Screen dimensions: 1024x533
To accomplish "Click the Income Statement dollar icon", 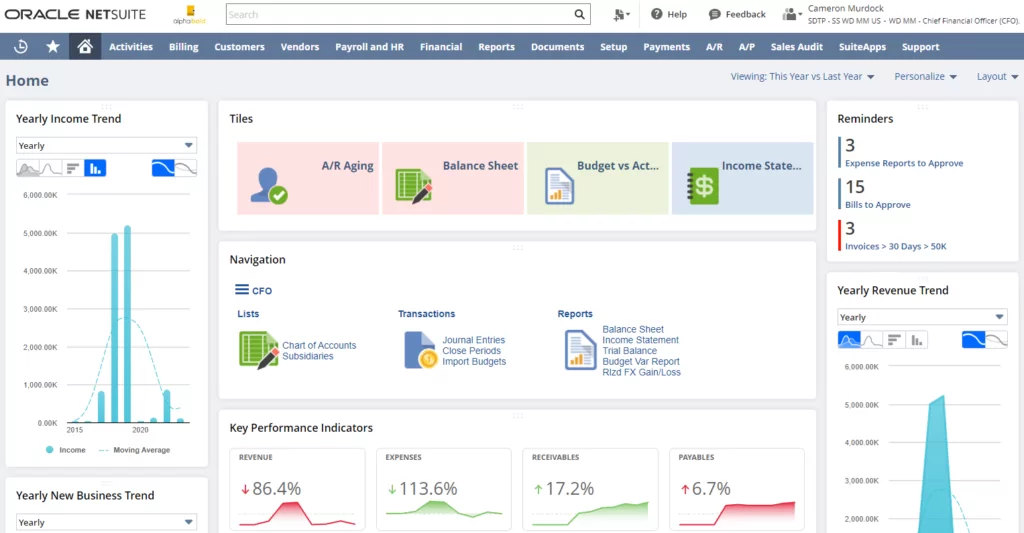I will point(703,186).
